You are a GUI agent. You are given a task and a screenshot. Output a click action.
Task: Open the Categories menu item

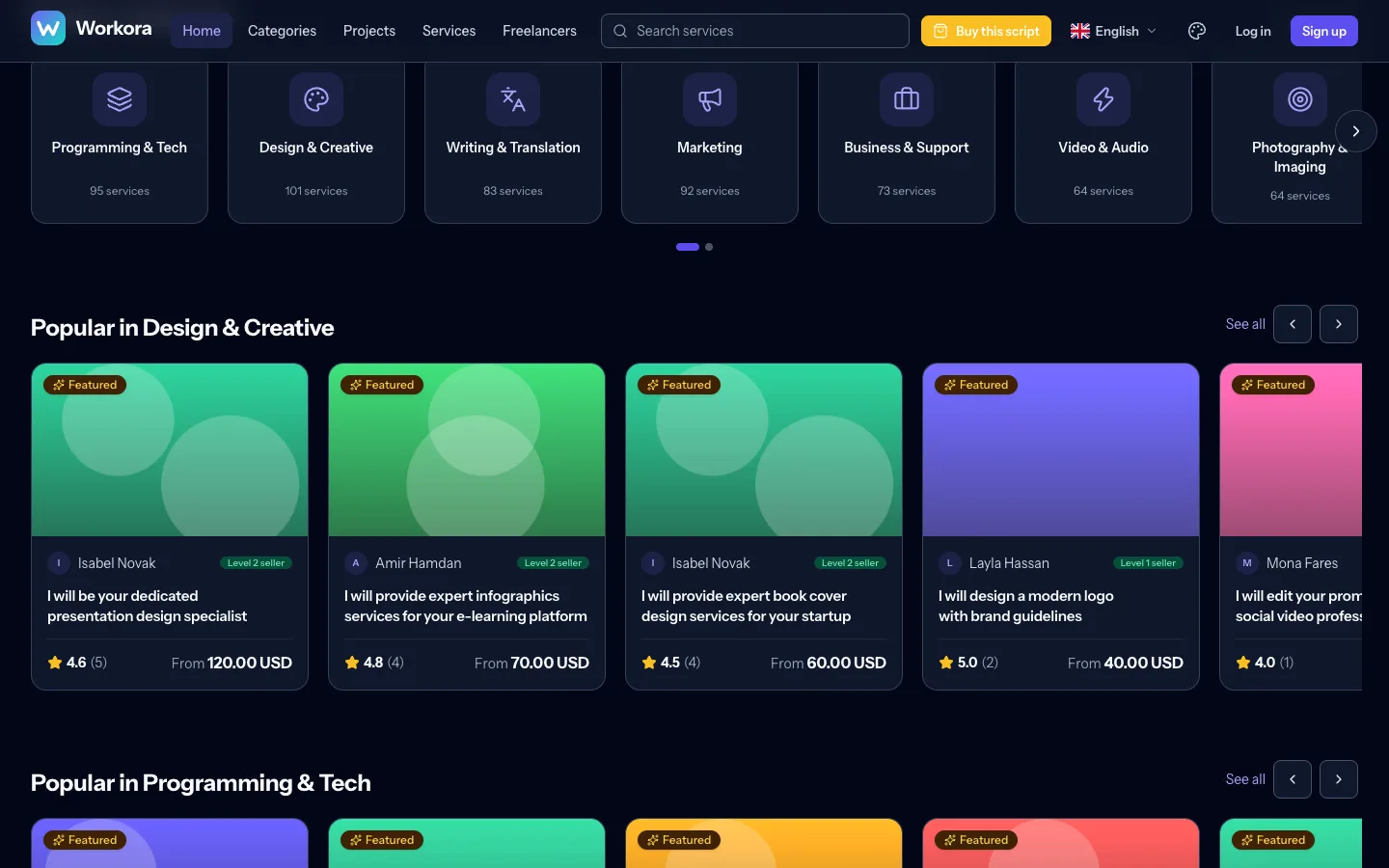[282, 31]
